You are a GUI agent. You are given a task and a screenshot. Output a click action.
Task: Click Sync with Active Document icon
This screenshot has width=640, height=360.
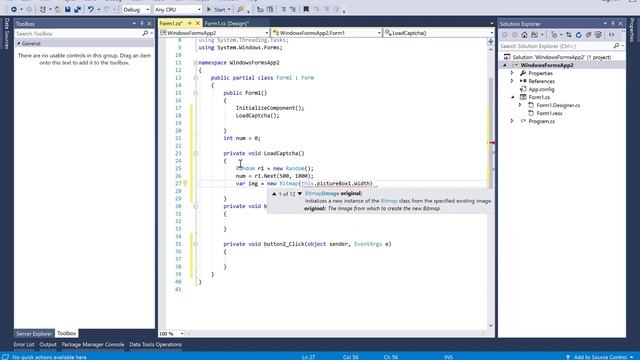(569, 35)
